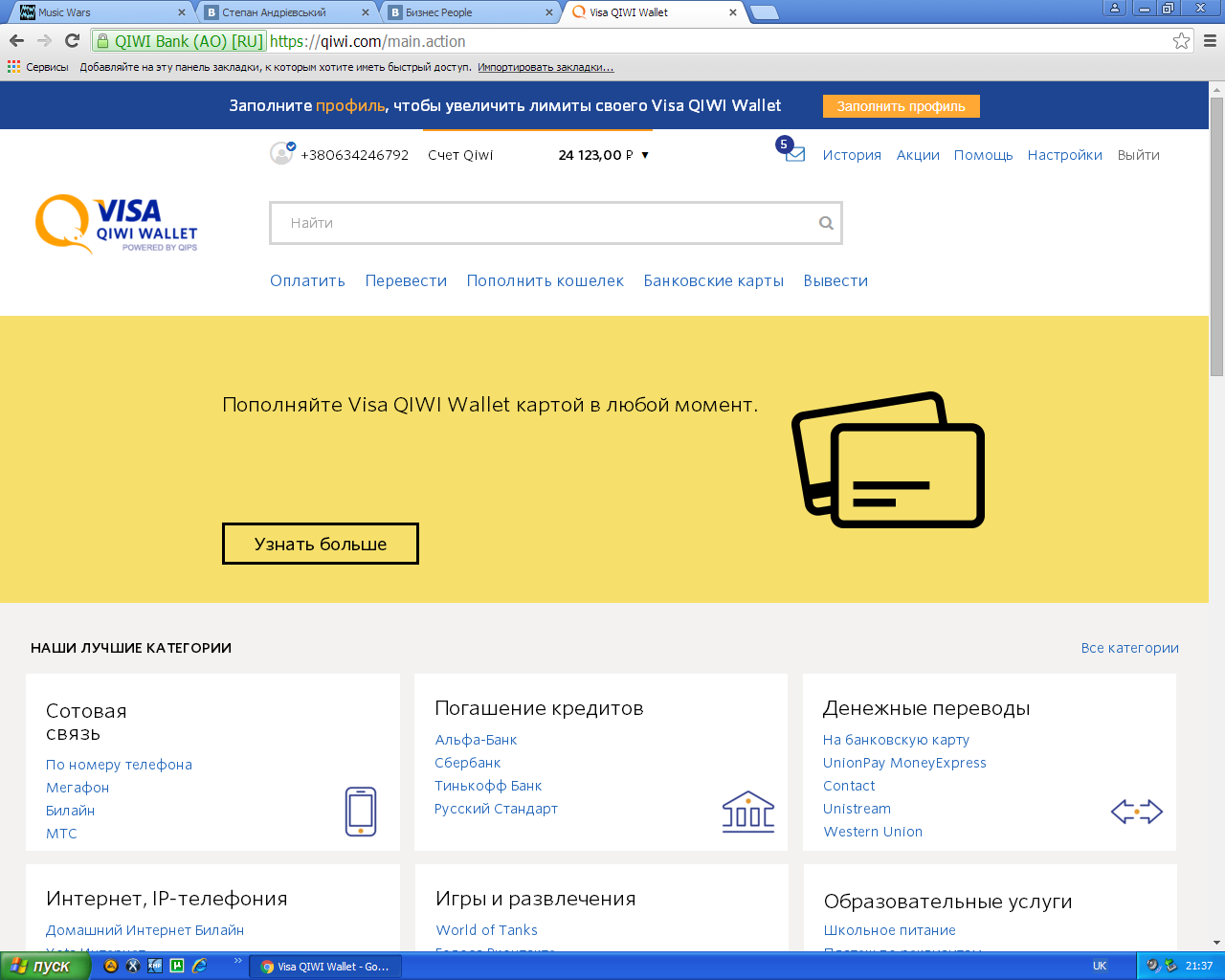
Task: Open a new tab with the new-tab button
Action: pos(765,12)
